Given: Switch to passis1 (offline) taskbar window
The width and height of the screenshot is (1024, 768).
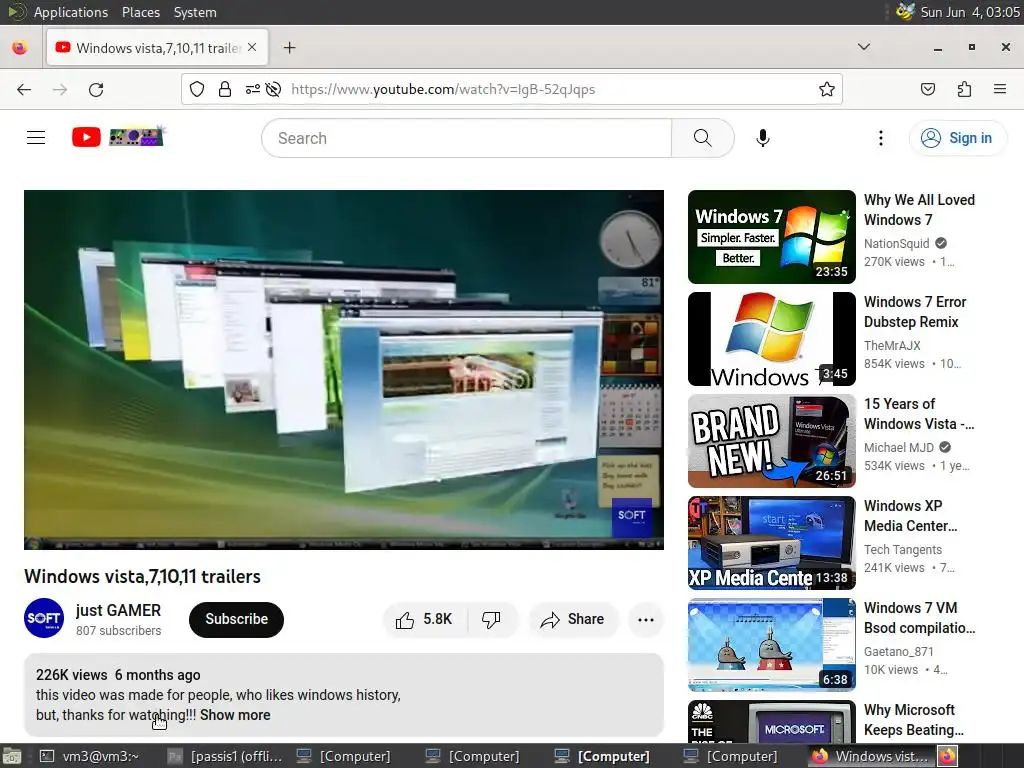Looking at the screenshot, I should tap(225, 756).
